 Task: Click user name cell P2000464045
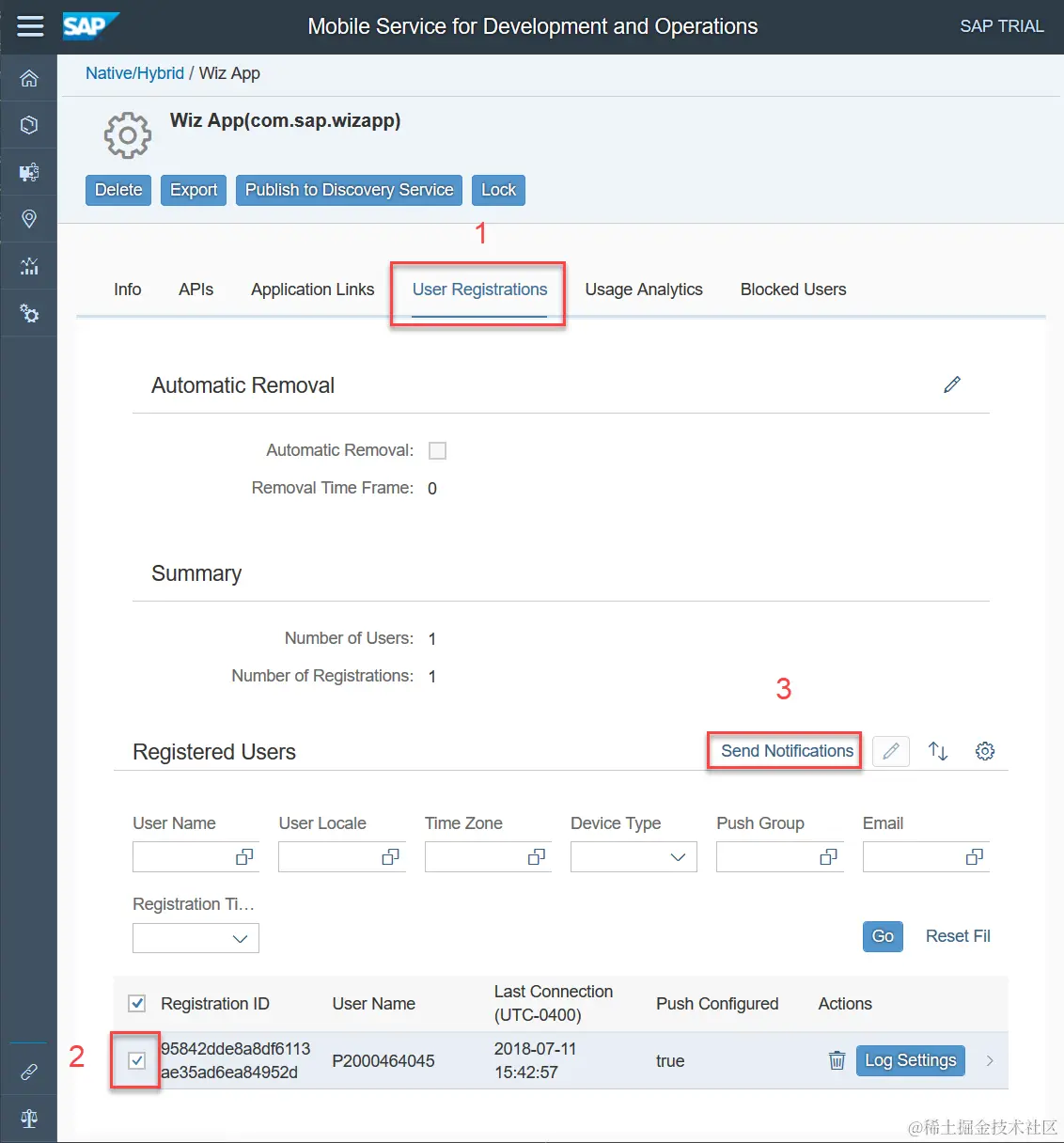(x=383, y=1060)
